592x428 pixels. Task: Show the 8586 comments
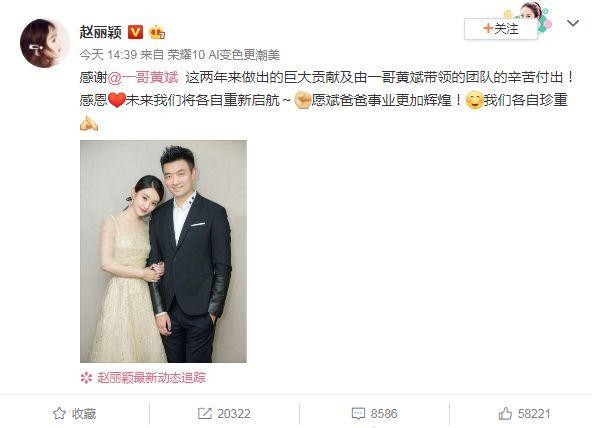pyautogui.click(x=384, y=414)
